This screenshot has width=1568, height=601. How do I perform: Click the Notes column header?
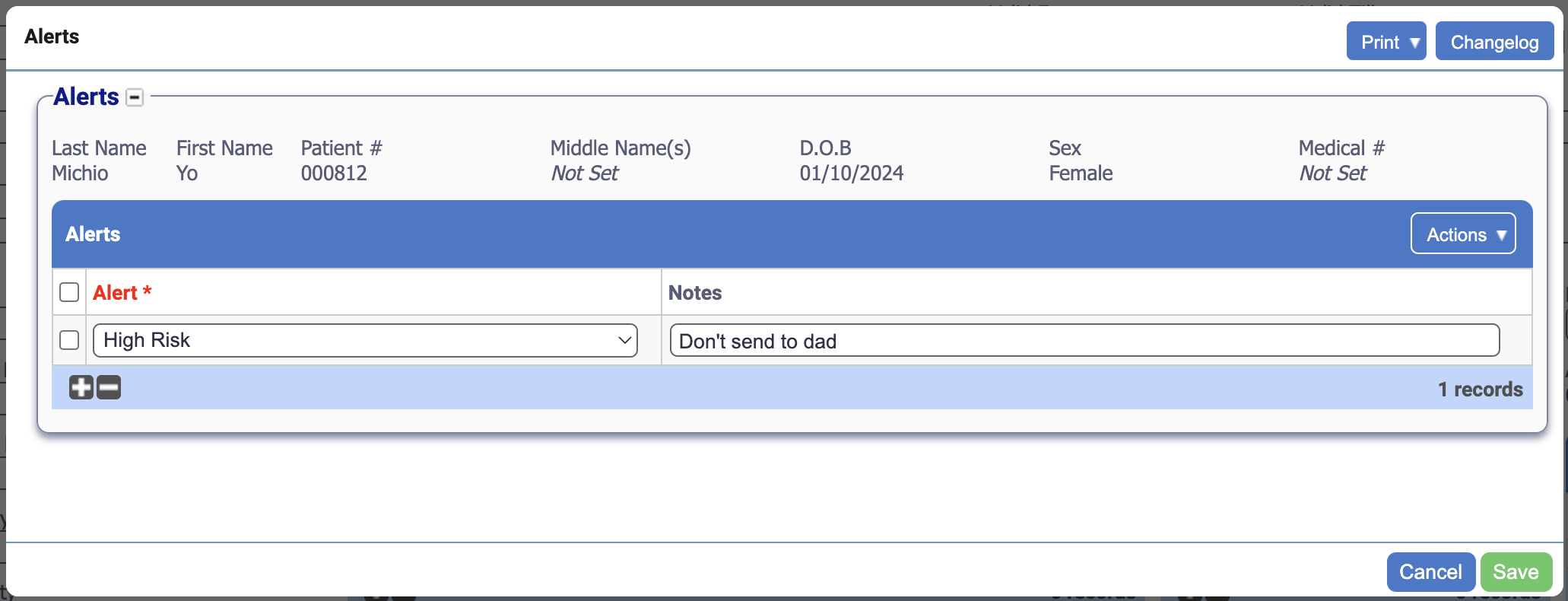point(695,293)
